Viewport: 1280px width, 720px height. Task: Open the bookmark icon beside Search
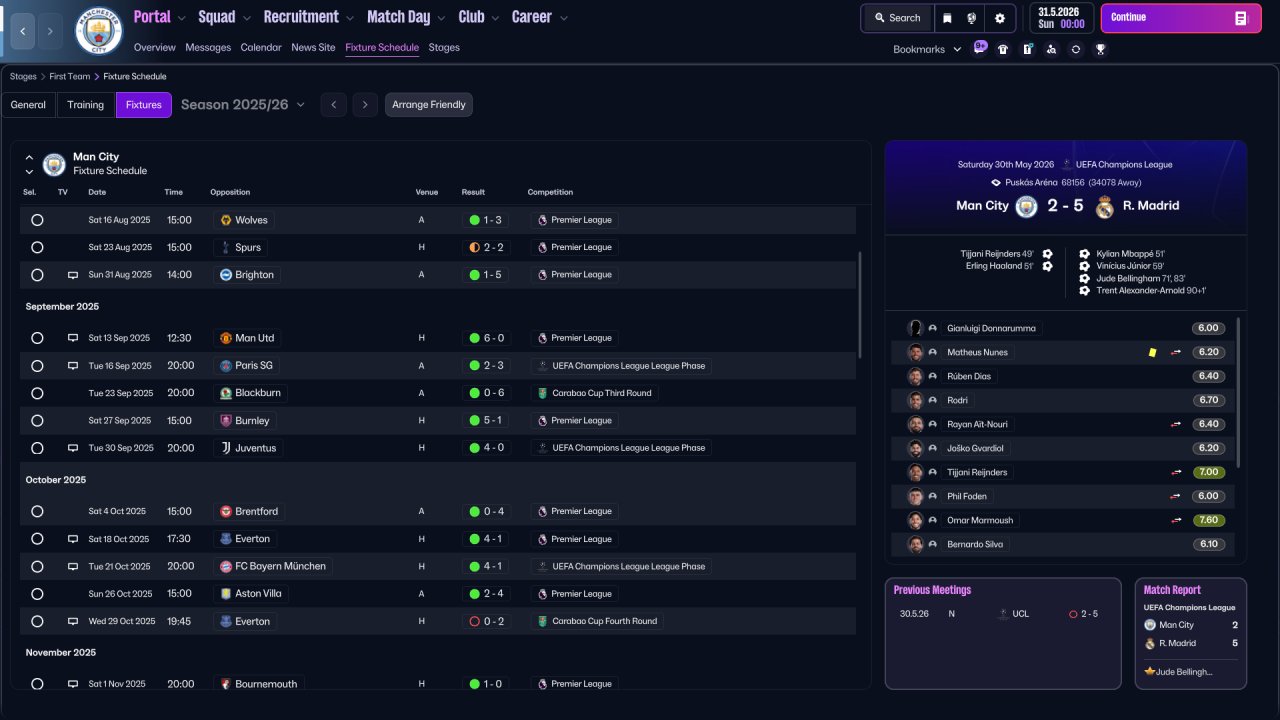tap(947, 18)
